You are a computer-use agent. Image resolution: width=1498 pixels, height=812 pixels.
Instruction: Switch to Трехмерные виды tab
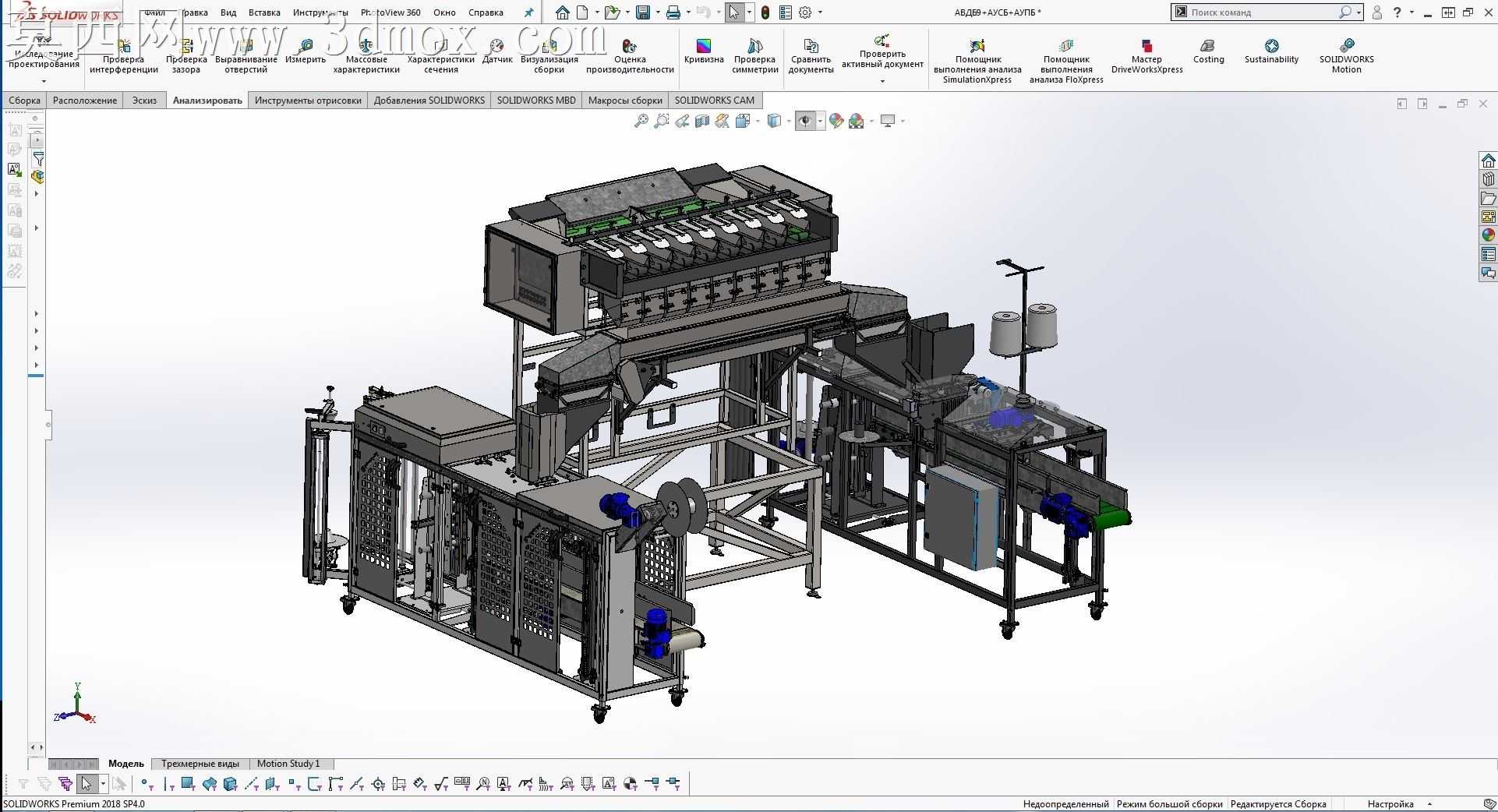[x=200, y=764]
